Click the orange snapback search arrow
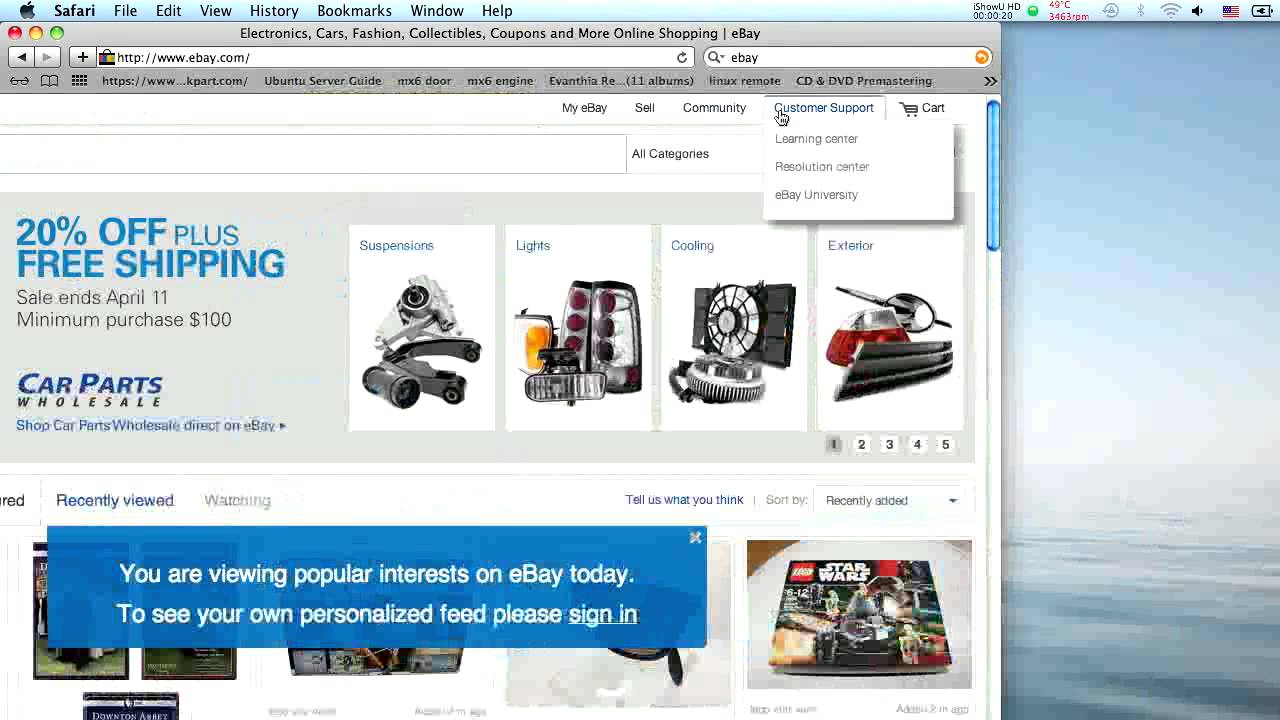The width and height of the screenshot is (1280, 720). (982, 57)
